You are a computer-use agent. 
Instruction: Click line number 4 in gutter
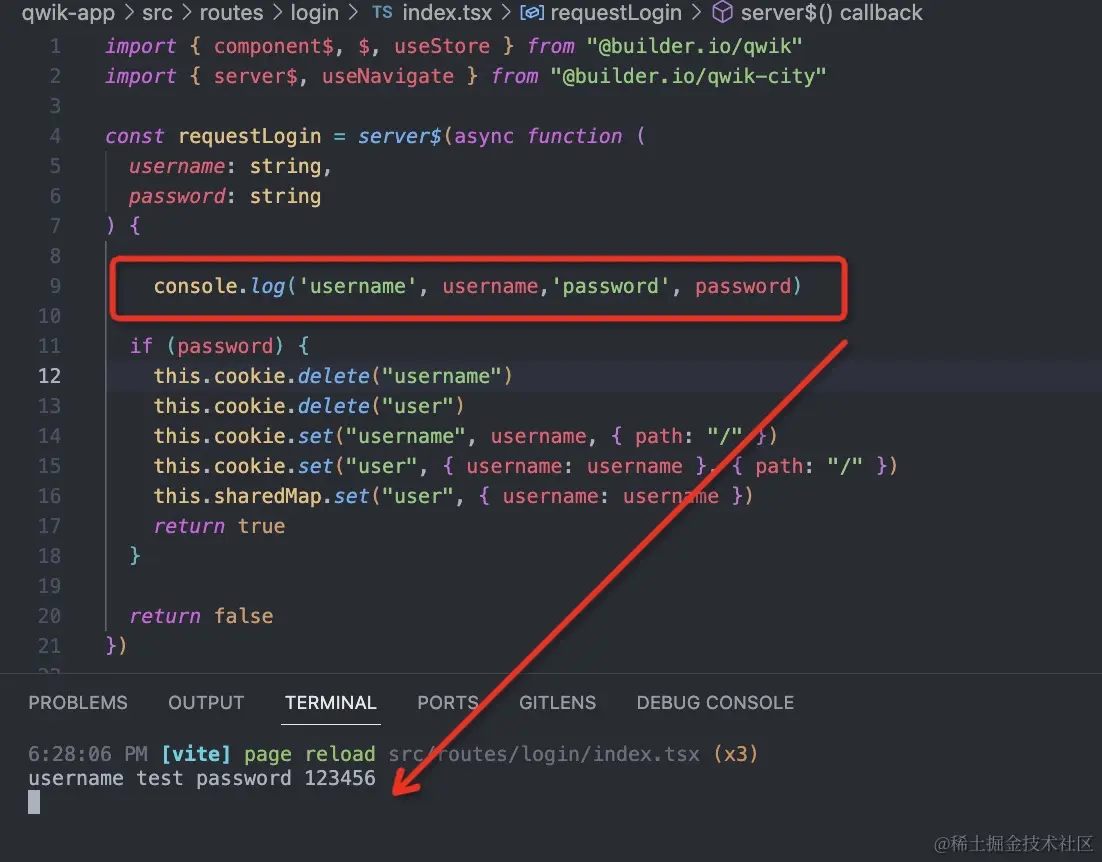(x=55, y=136)
